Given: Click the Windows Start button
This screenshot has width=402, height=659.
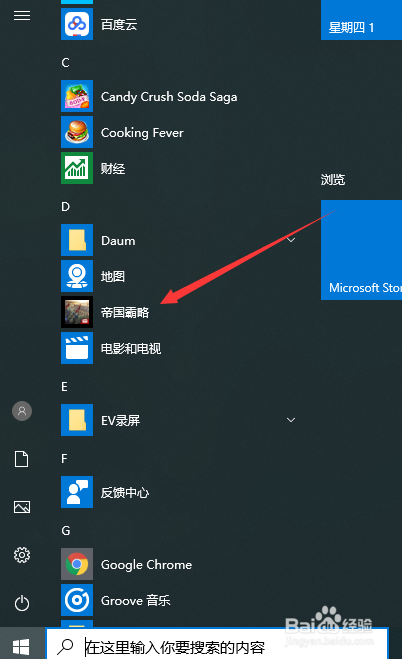Looking at the screenshot, I should tap(21, 646).
